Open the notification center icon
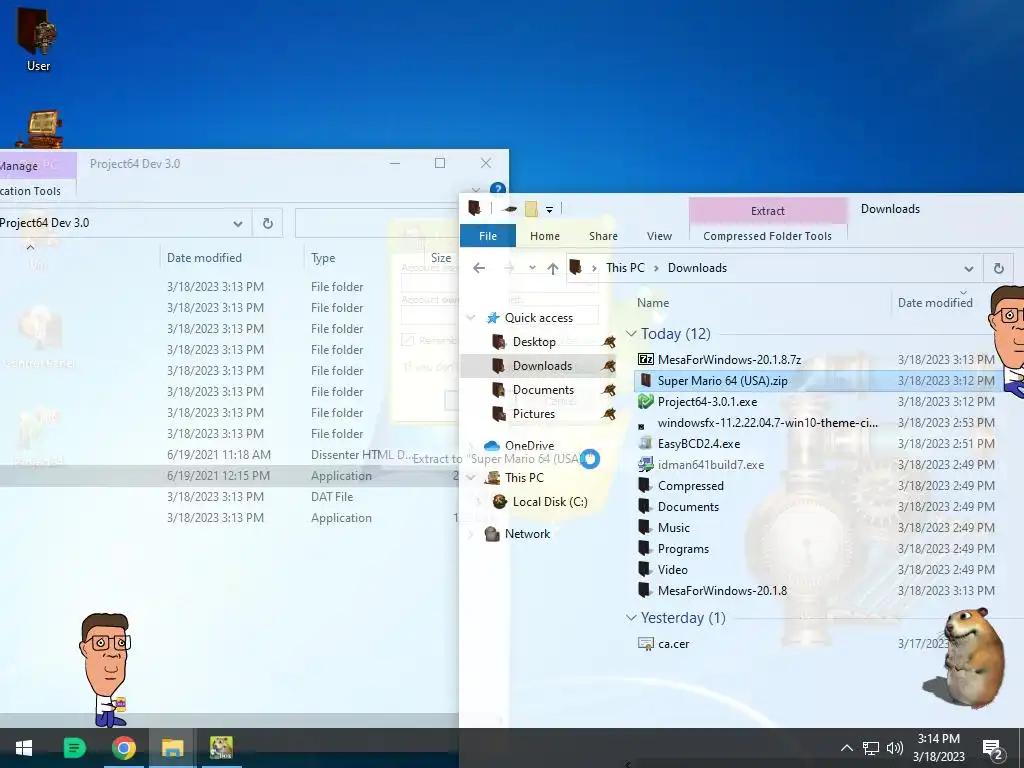Screen dimensions: 1024x768 tap(992, 749)
